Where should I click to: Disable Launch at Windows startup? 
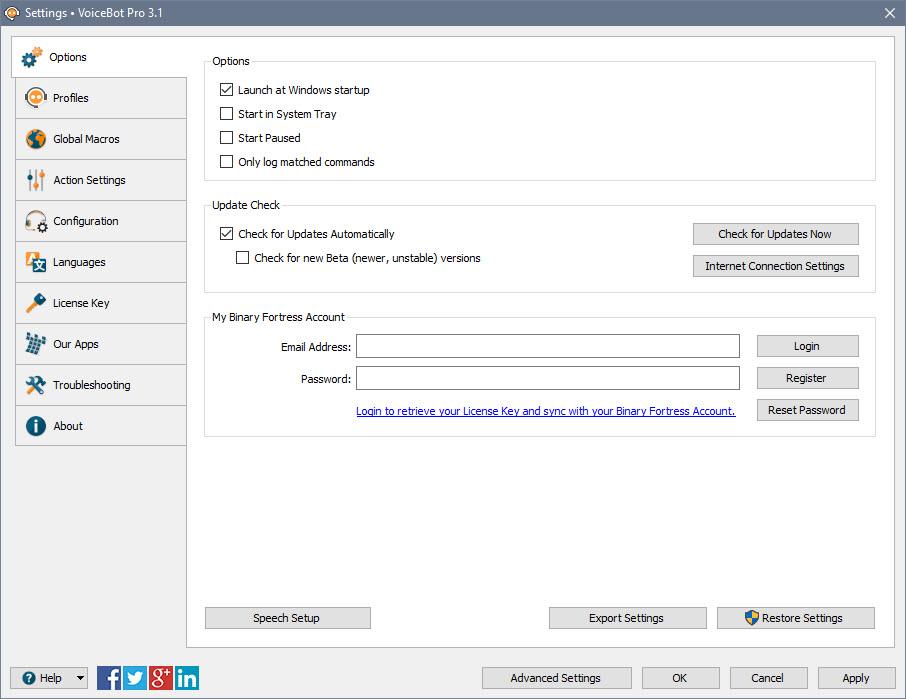click(x=226, y=90)
